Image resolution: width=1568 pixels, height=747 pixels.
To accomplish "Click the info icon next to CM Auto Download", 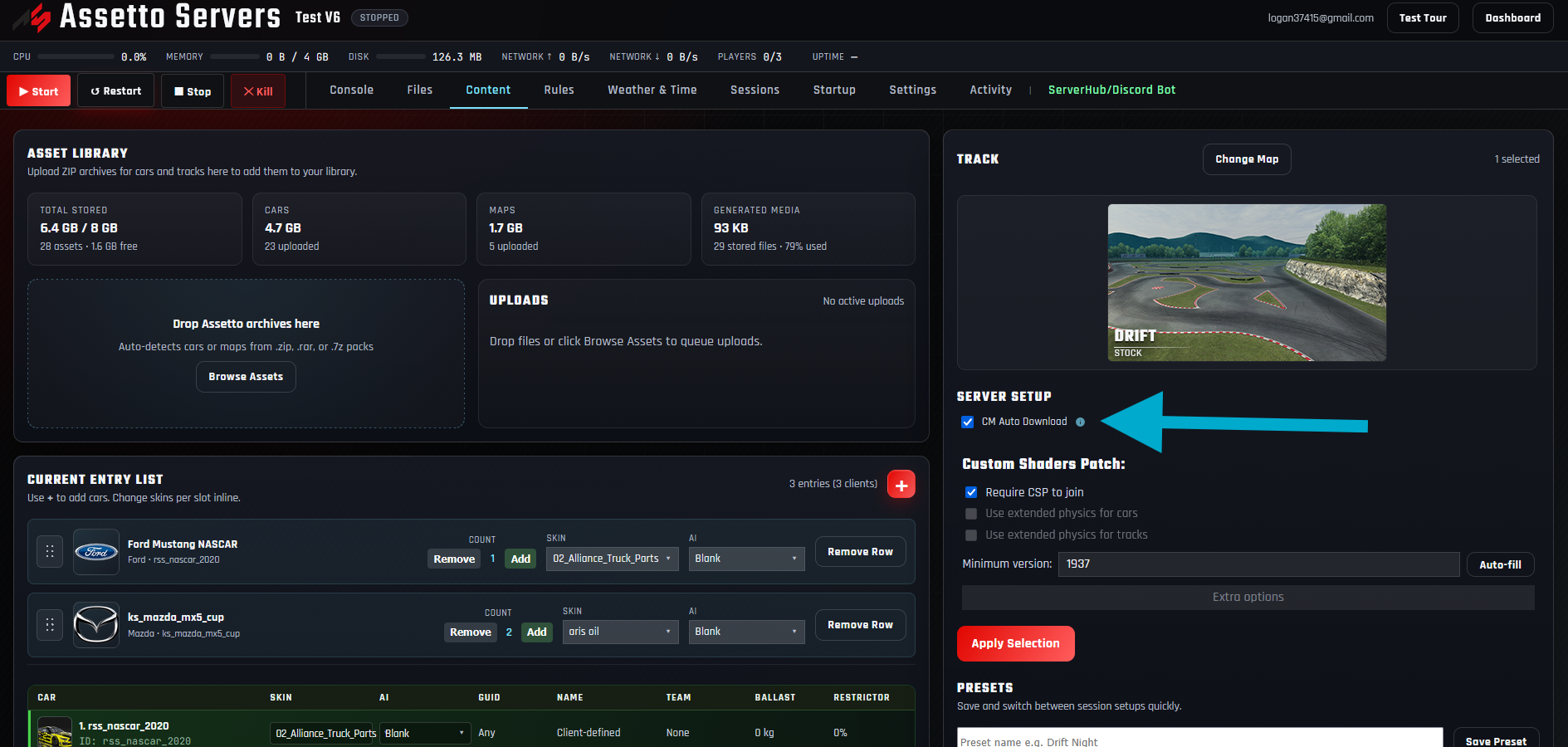I will [x=1080, y=422].
